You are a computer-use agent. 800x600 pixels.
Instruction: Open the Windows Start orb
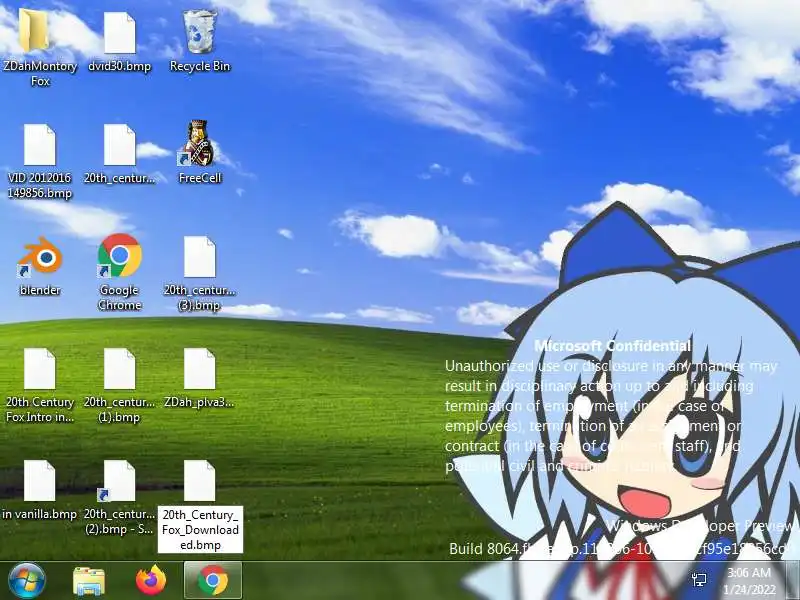point(26,581)
